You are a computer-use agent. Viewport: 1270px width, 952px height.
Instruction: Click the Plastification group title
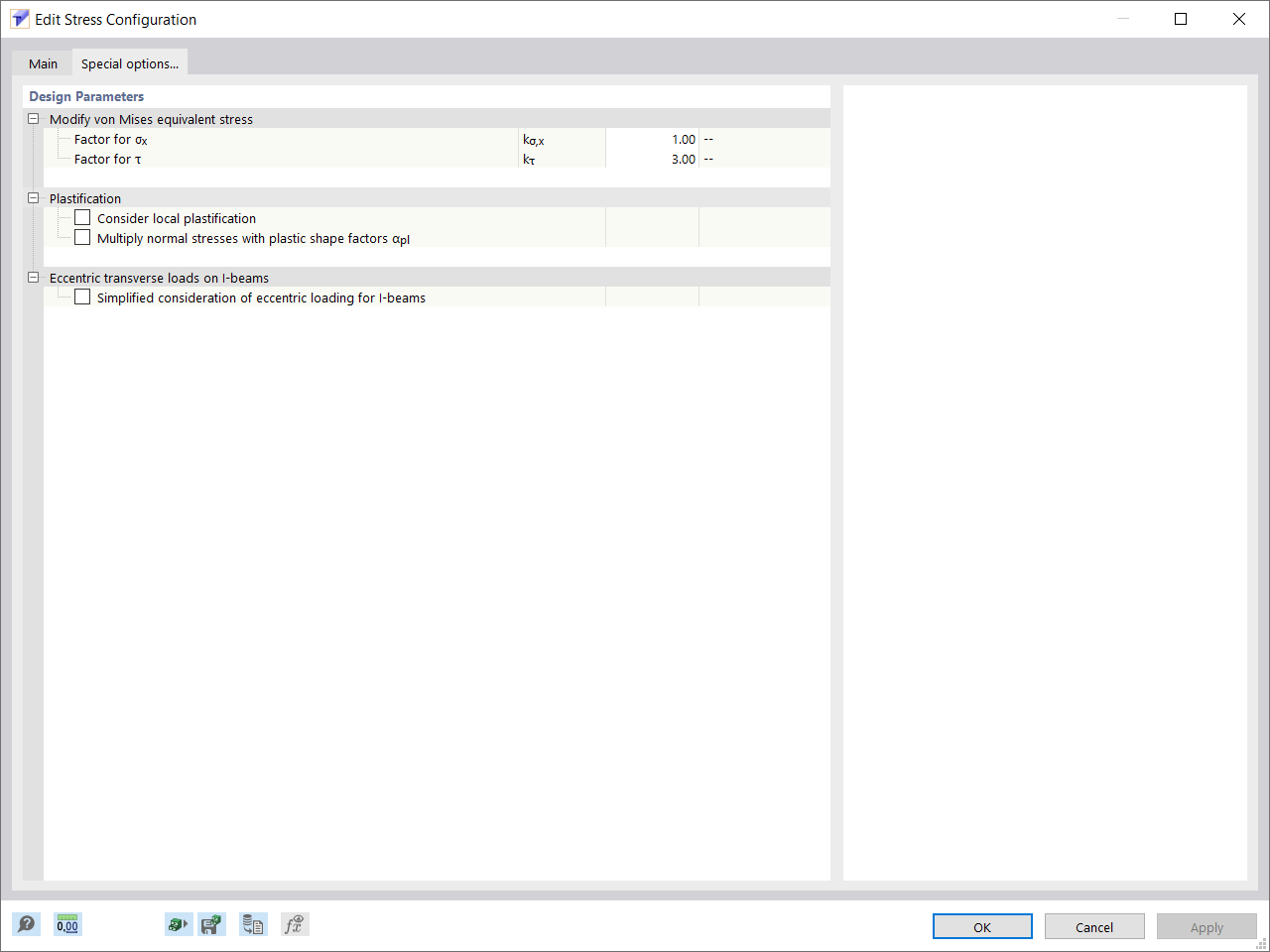click(85, 198)
